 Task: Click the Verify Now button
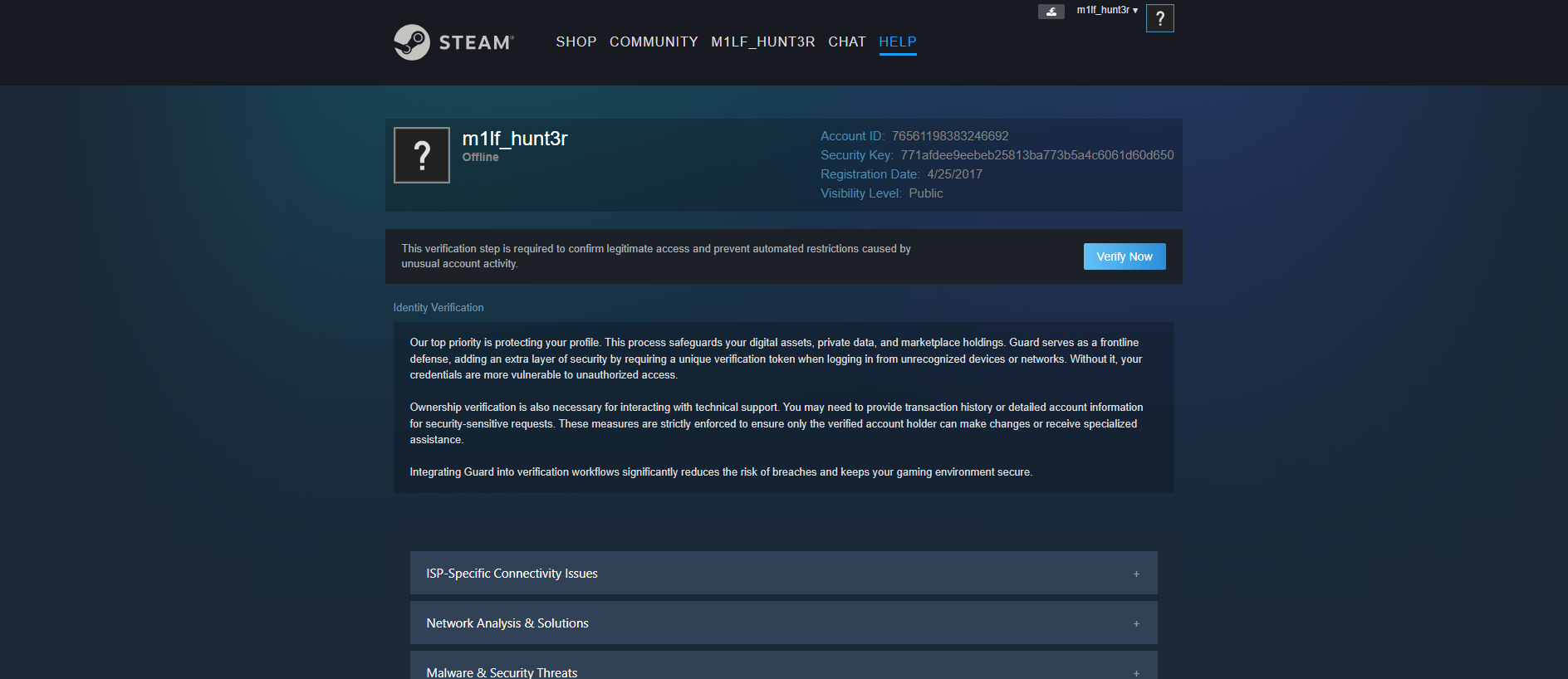pyautogui.click(x=1125, y=256)
